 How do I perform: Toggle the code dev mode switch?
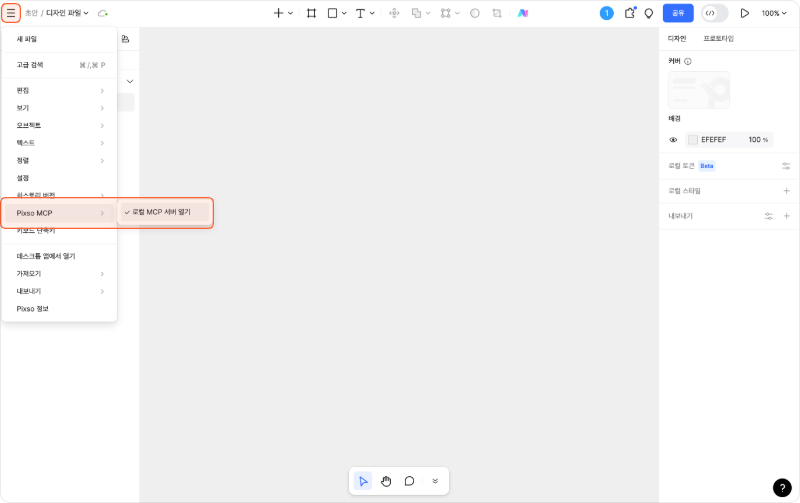pos(714,13)
